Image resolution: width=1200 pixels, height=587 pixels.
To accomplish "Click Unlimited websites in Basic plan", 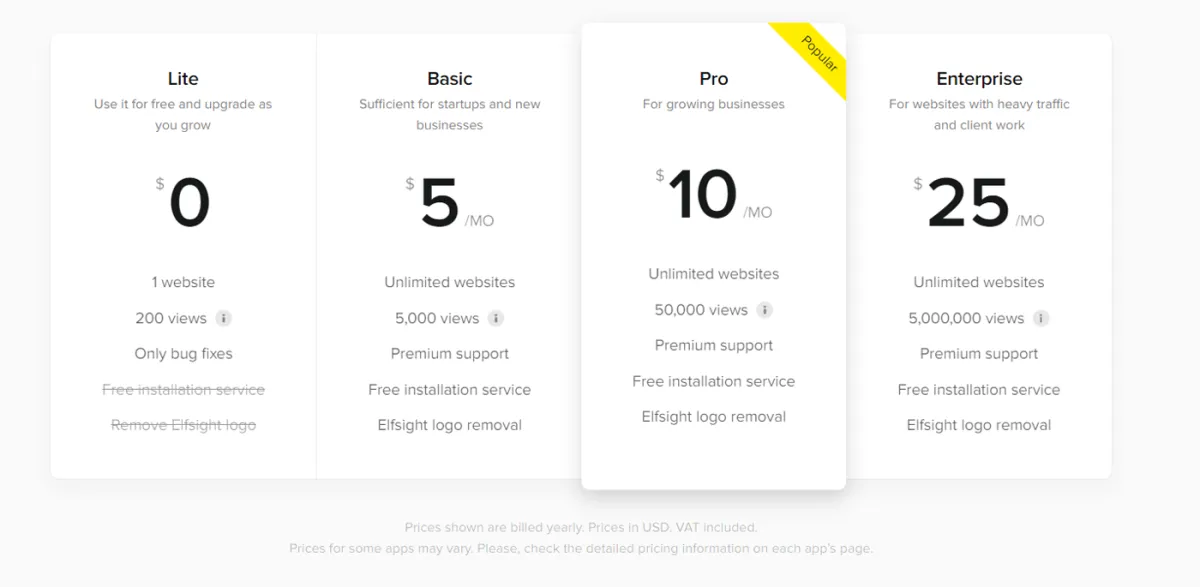I will coord(450,282).
